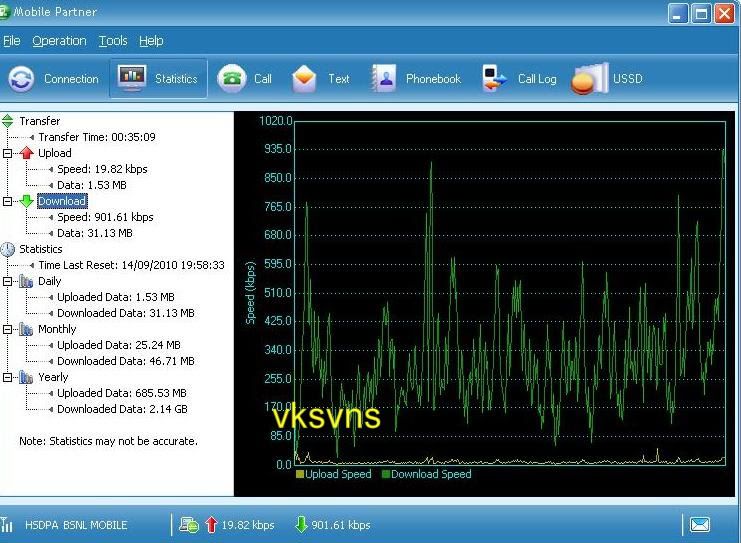Click the Daily chart icon
Screen dimensions: 741x543
(26, 282)
